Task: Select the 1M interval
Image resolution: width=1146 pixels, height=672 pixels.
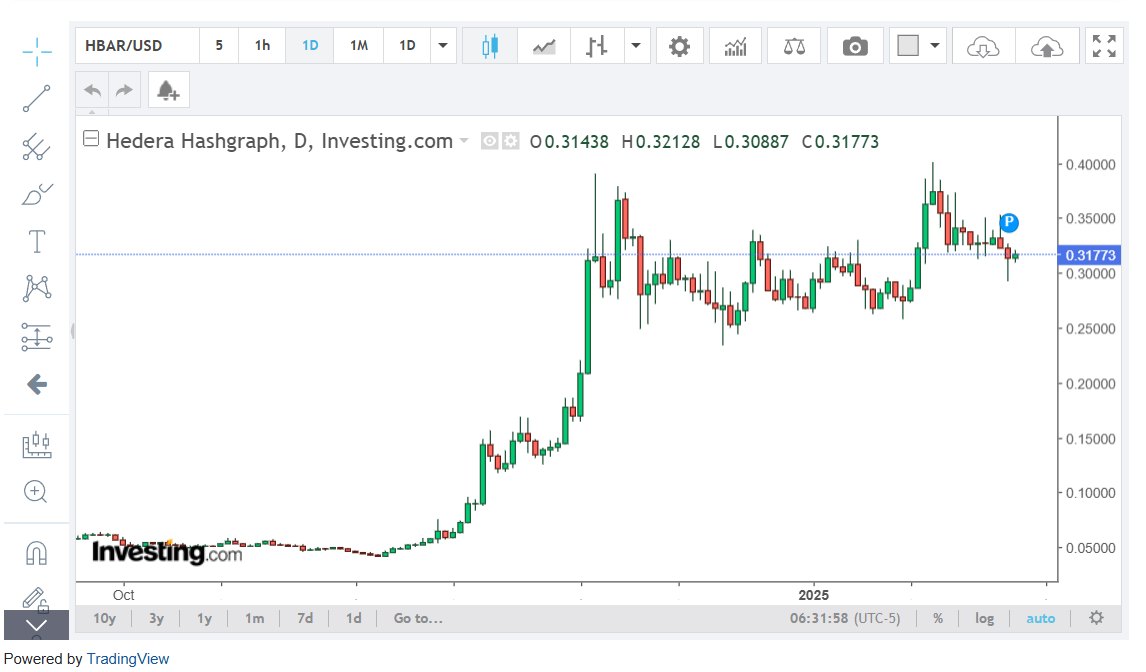Action: click(358, 46)
